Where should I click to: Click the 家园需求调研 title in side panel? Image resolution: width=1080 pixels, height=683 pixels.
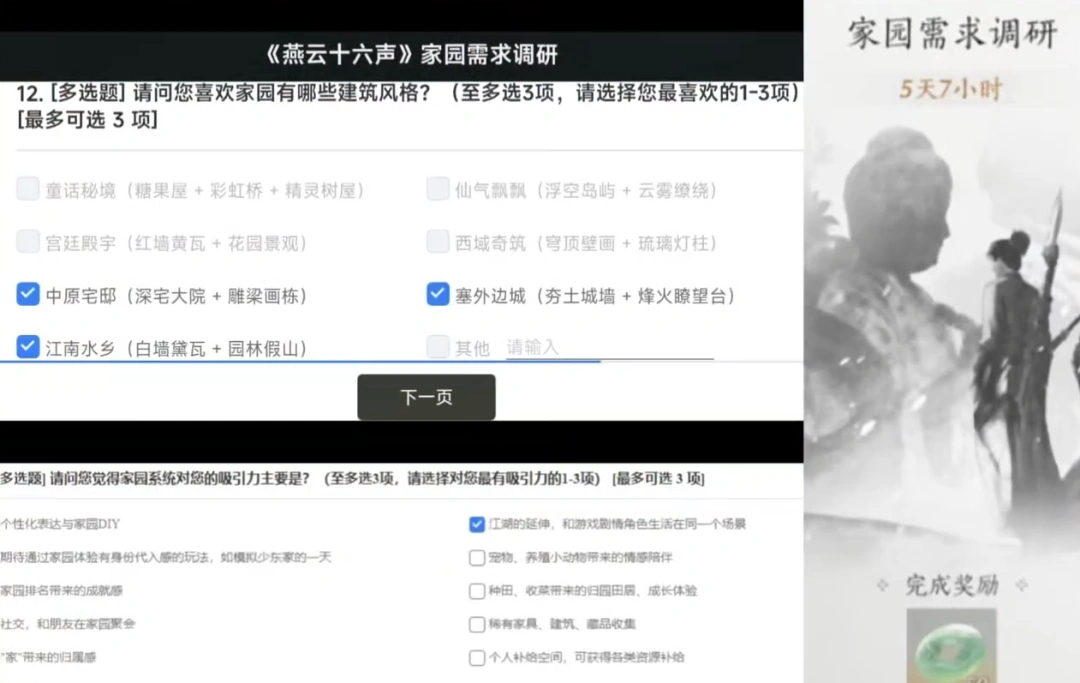coord(953,34)
